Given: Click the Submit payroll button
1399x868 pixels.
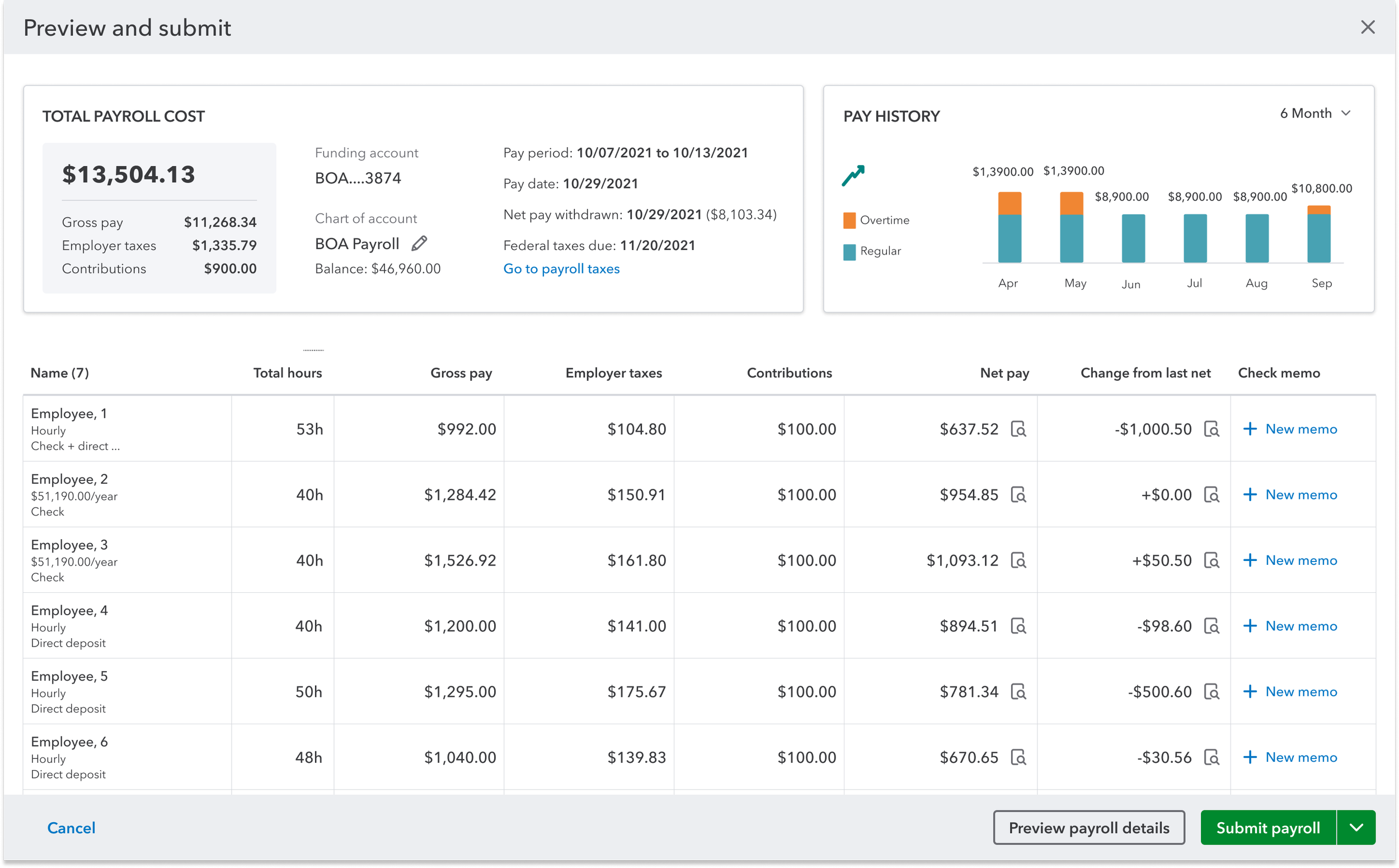Looking at the screenshot, I should pos(1267,828).
